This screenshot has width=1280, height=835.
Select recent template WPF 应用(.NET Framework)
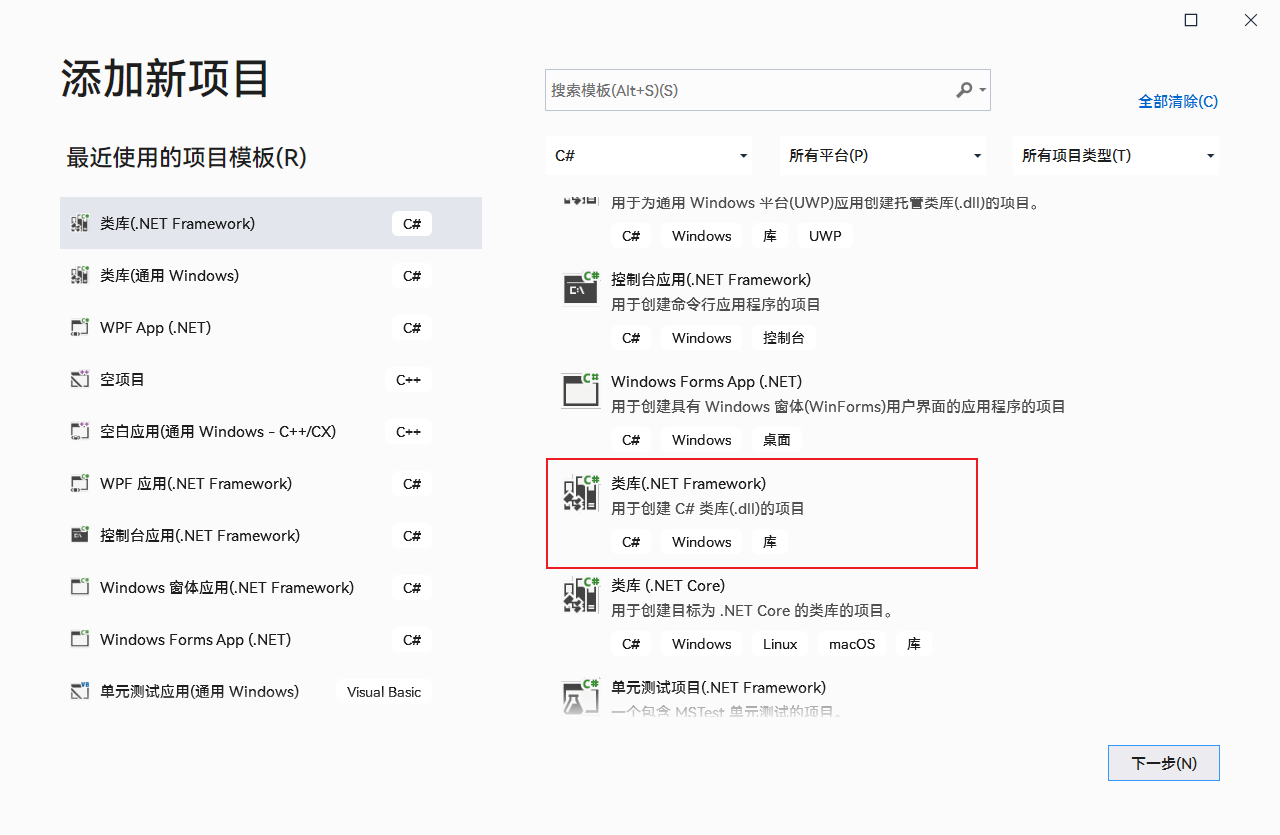click(271, 484)
